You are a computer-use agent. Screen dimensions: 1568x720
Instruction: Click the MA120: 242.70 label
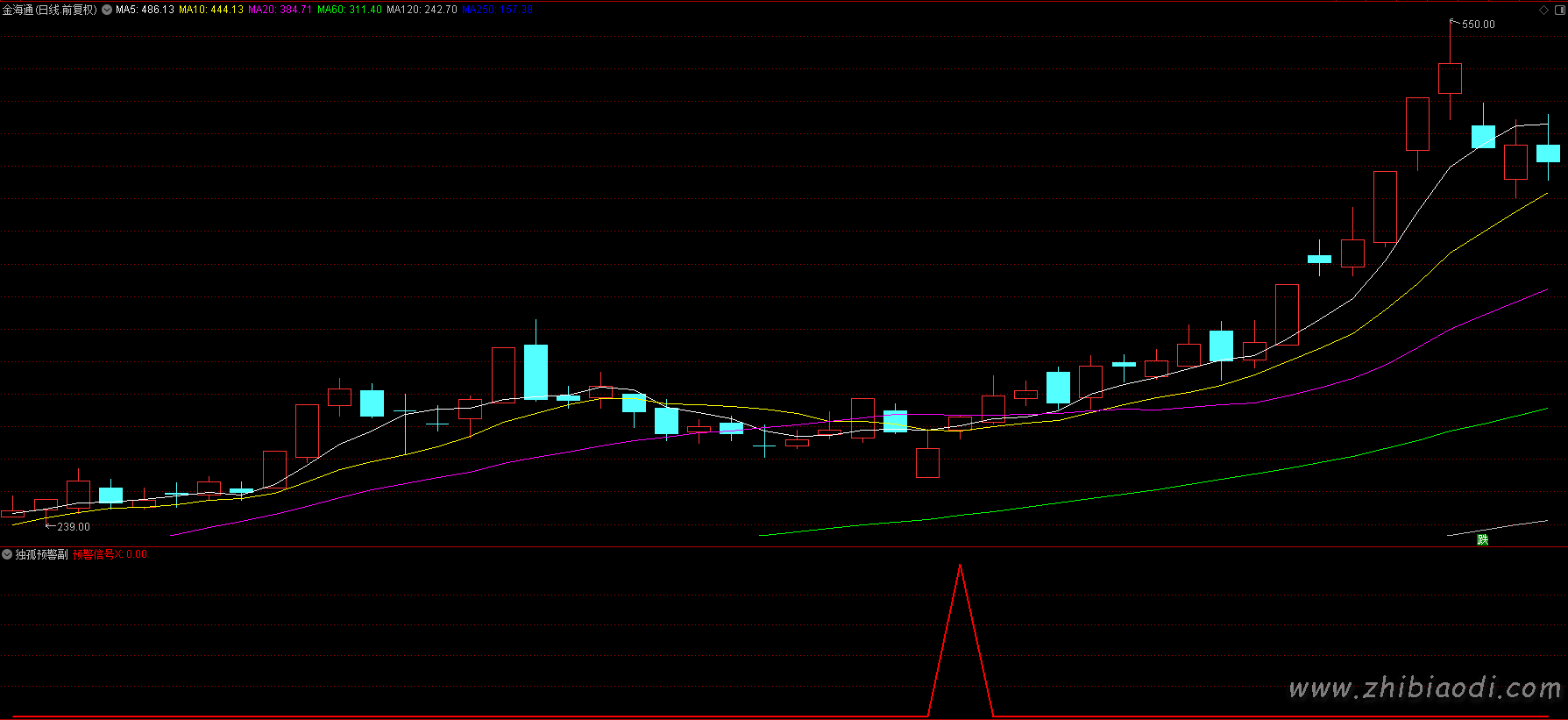point(422,10)
